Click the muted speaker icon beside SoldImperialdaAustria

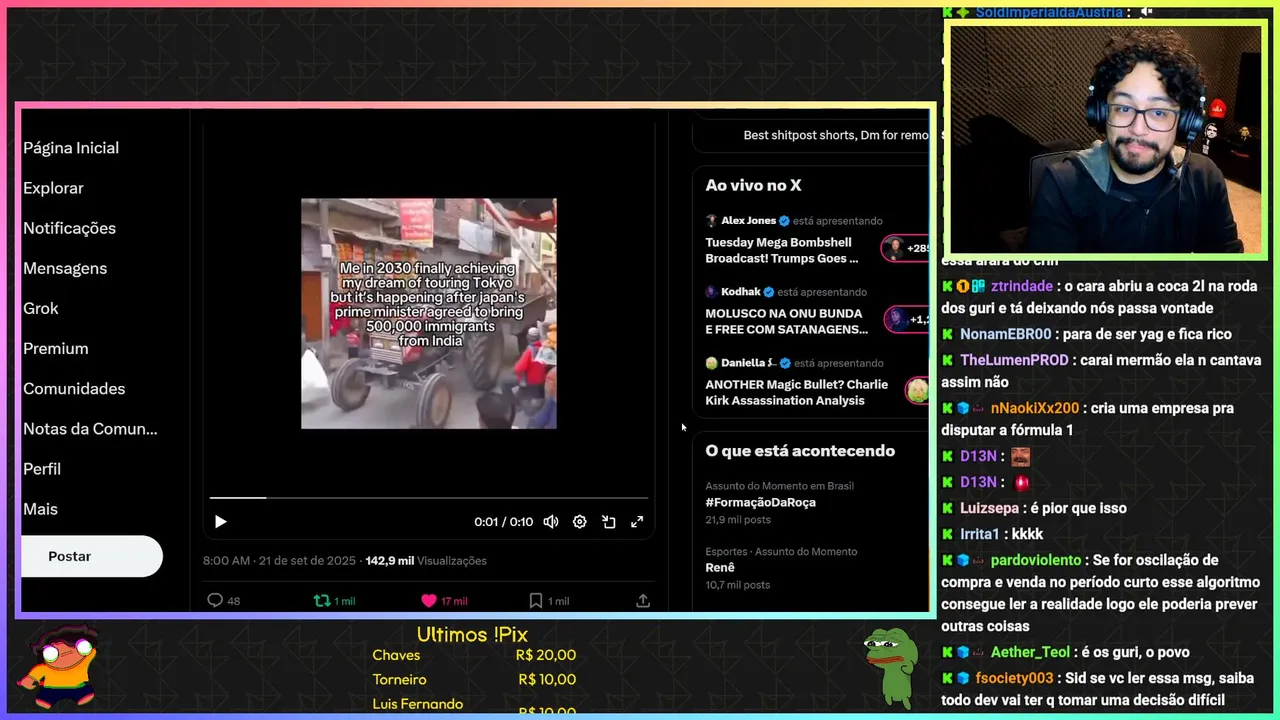[1146, 12]
